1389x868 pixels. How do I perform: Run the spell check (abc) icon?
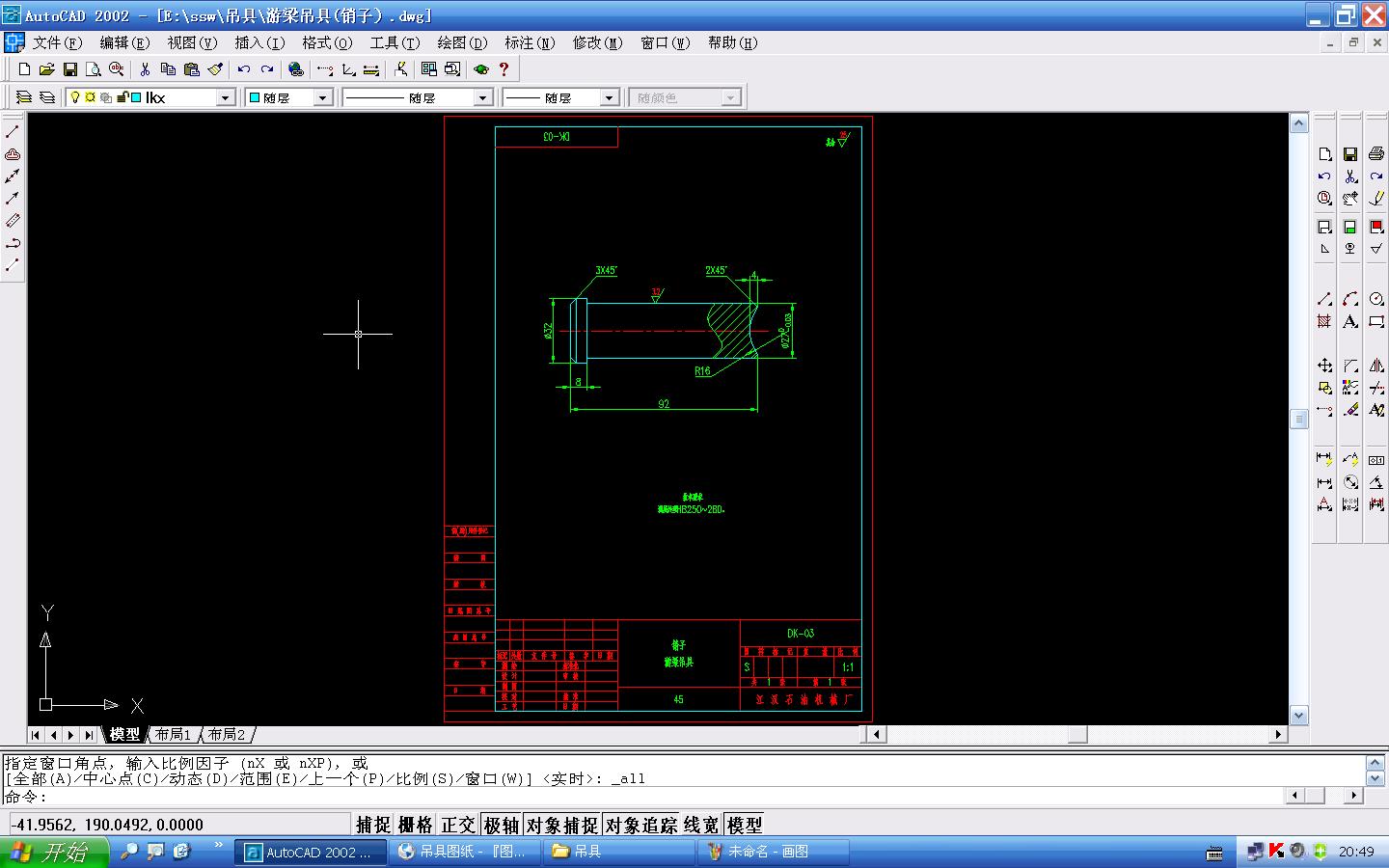tap(117, 69)
